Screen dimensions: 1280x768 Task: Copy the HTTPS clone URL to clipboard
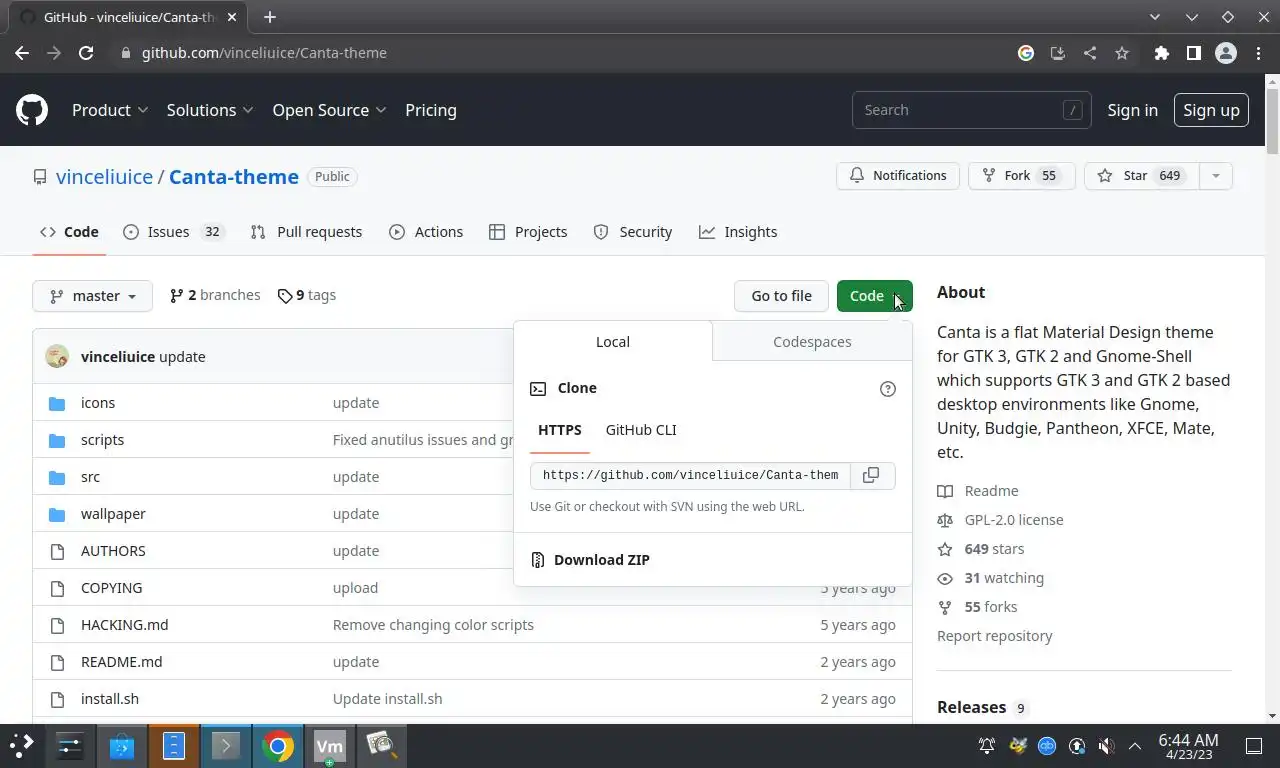tap(871, 475)
